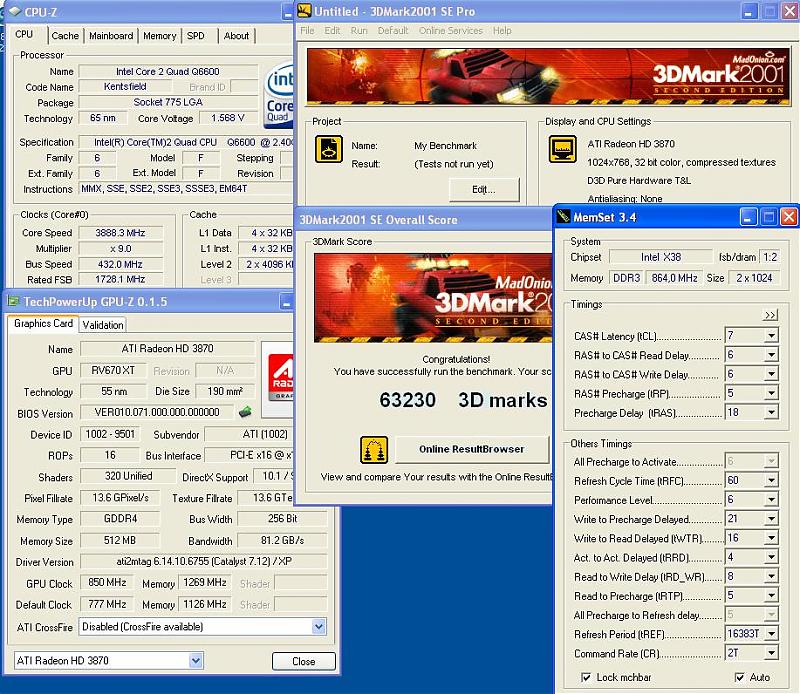Viewport: 800px width, 694px height.
Task: Click the ATI Radeon logo in GPU-Z
Action: click(x=280, y=379)
